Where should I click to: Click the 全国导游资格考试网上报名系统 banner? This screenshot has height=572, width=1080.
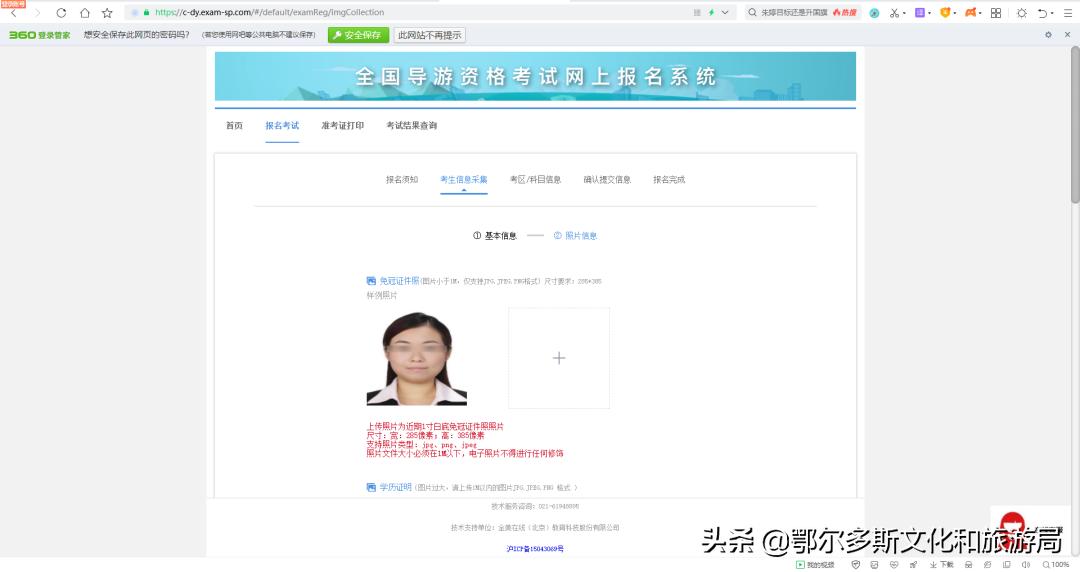click(535, 76)
